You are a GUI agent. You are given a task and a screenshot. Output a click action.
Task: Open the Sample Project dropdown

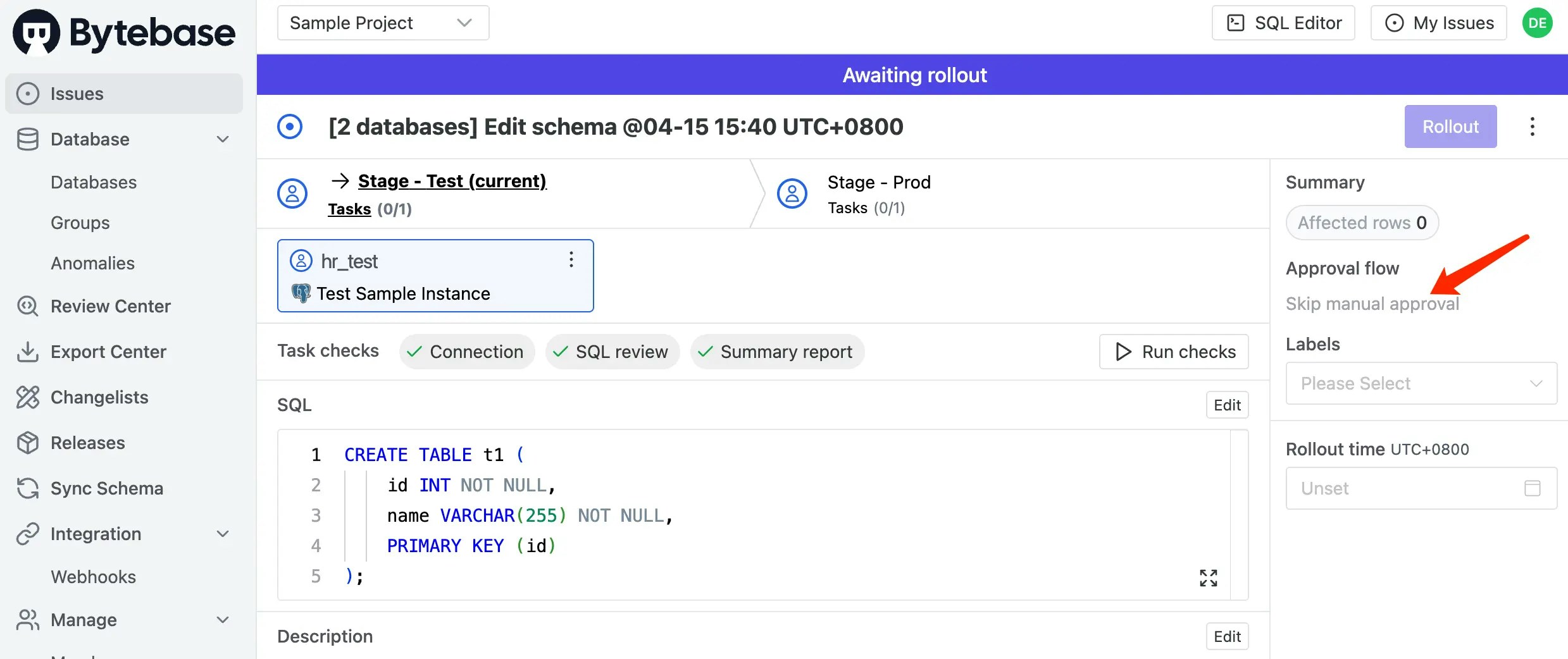coord(383,23)
